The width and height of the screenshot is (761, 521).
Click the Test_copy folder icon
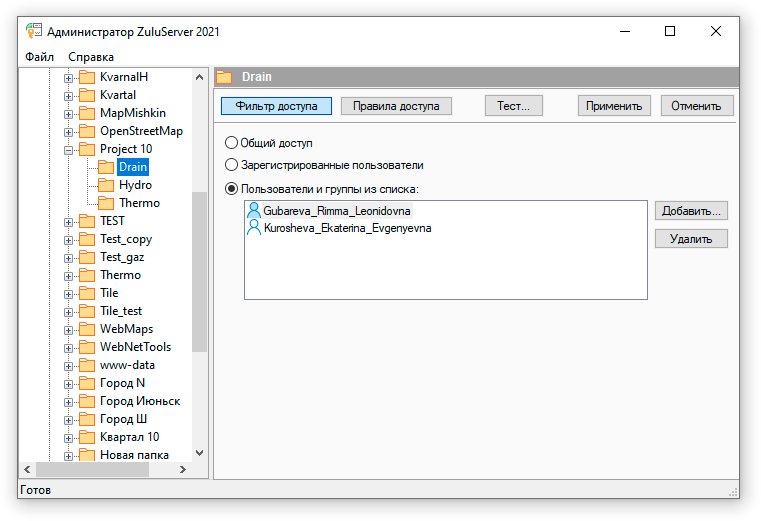tap(87, 239)
